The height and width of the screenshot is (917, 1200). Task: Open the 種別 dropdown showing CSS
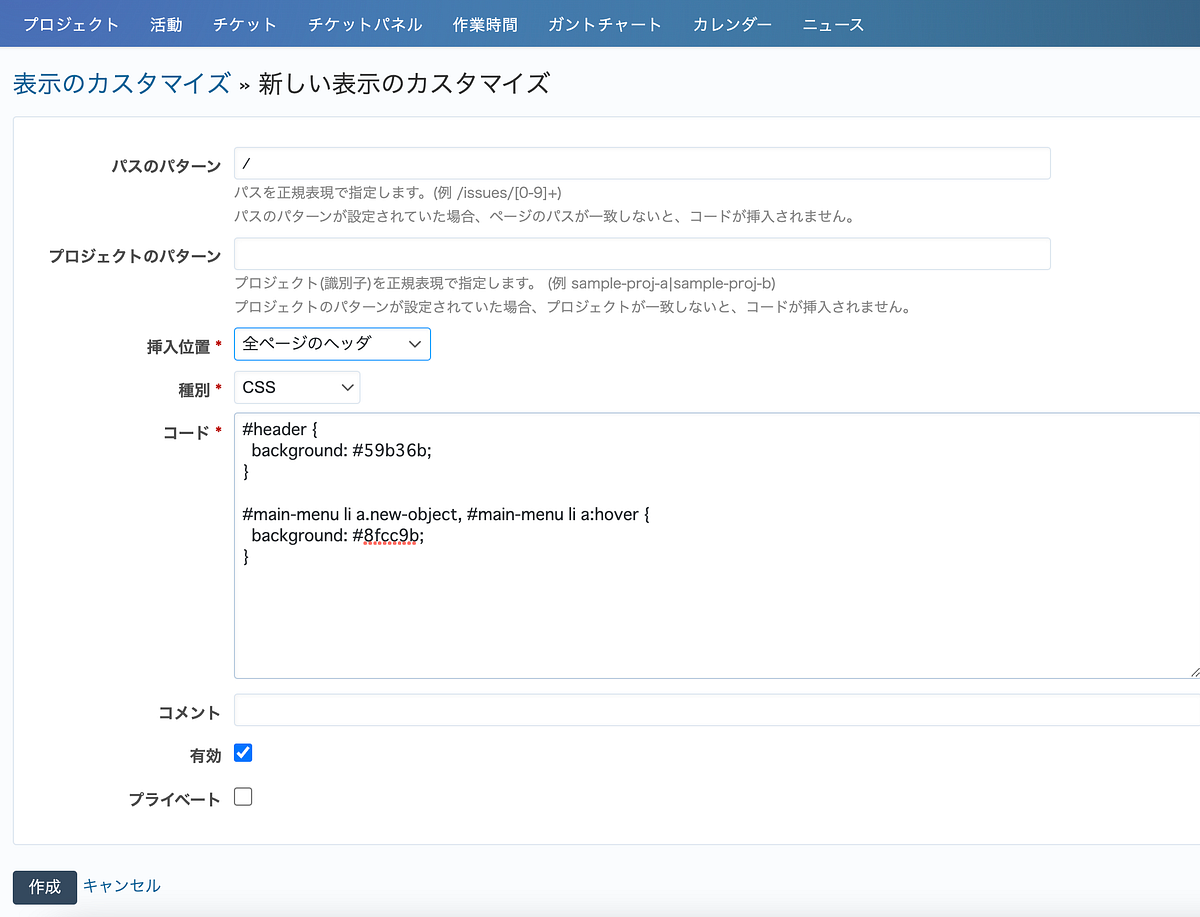click(x=296, y=387)
